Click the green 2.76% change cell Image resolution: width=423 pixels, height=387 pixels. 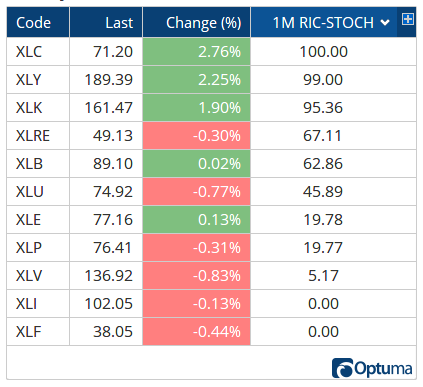click(x=196, y=52)
